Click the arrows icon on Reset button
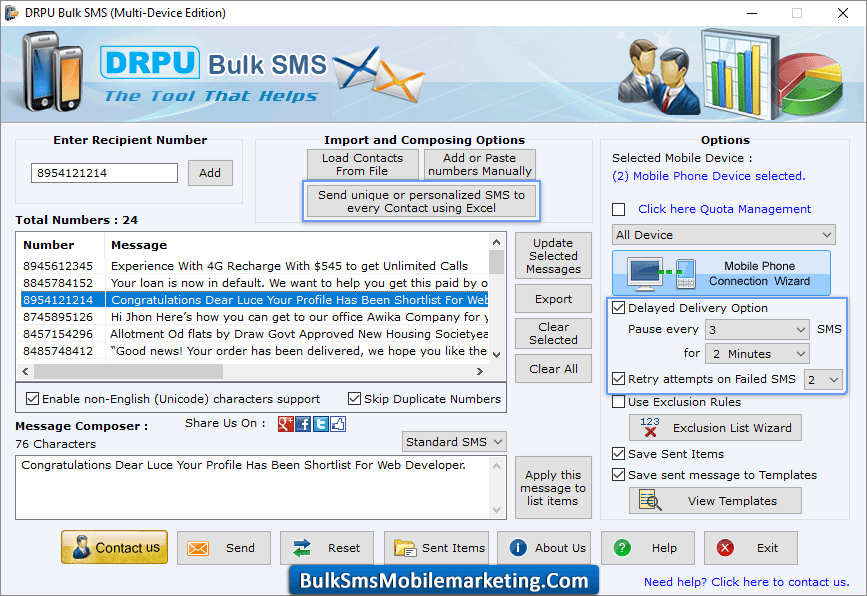The width and height of the screenshot is (867, 596). [x=302, y=548]
